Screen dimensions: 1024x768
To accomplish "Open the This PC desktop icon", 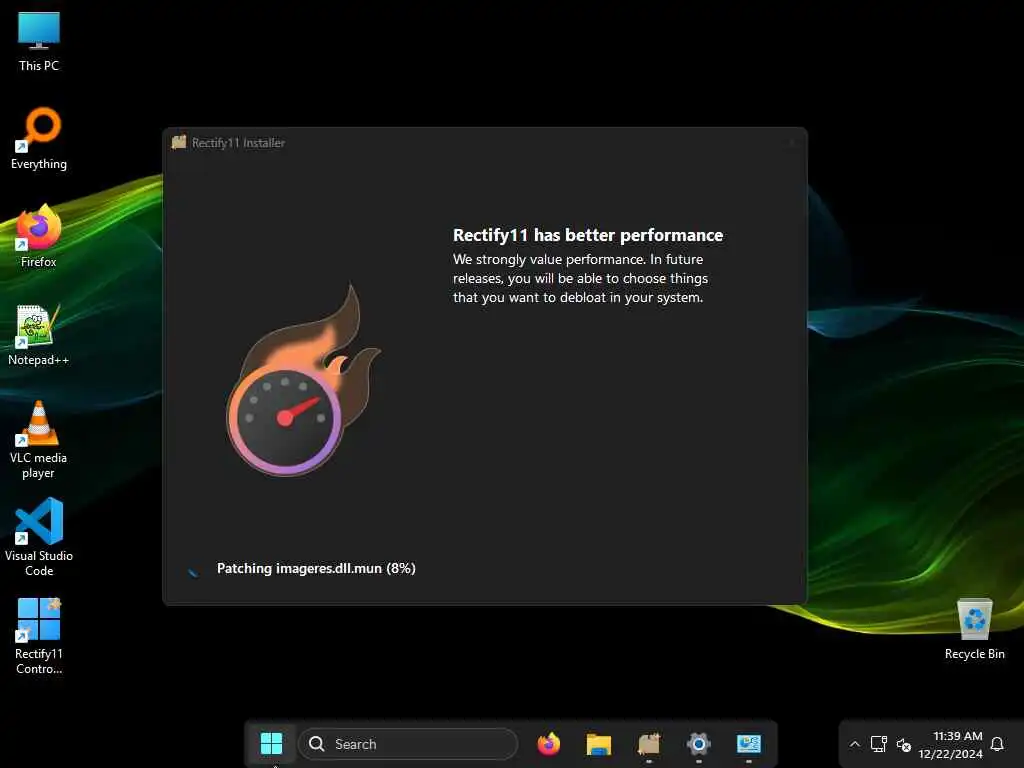I will point(39,40).
